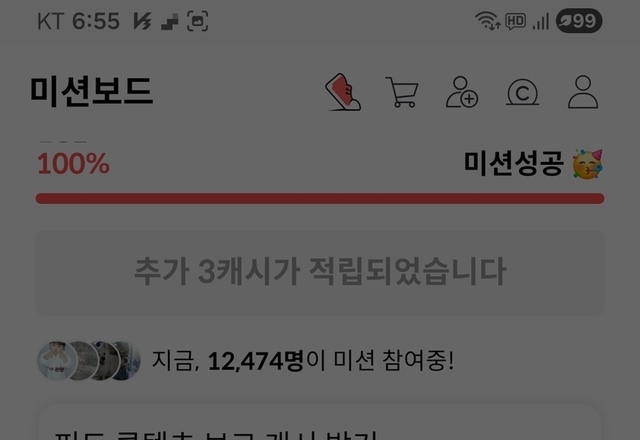Screen dimensions: 640x440
Task: Open the user profile icon
Action: pyautogui.click(x=583, y=92)
